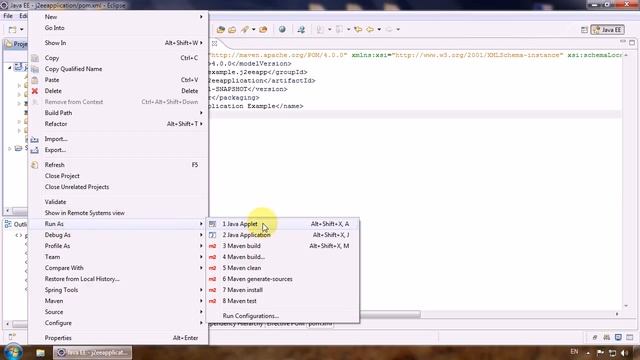The height and width of the screenshot is (360, 640).
Task: Click the Export icon
Action: (35, 150)
